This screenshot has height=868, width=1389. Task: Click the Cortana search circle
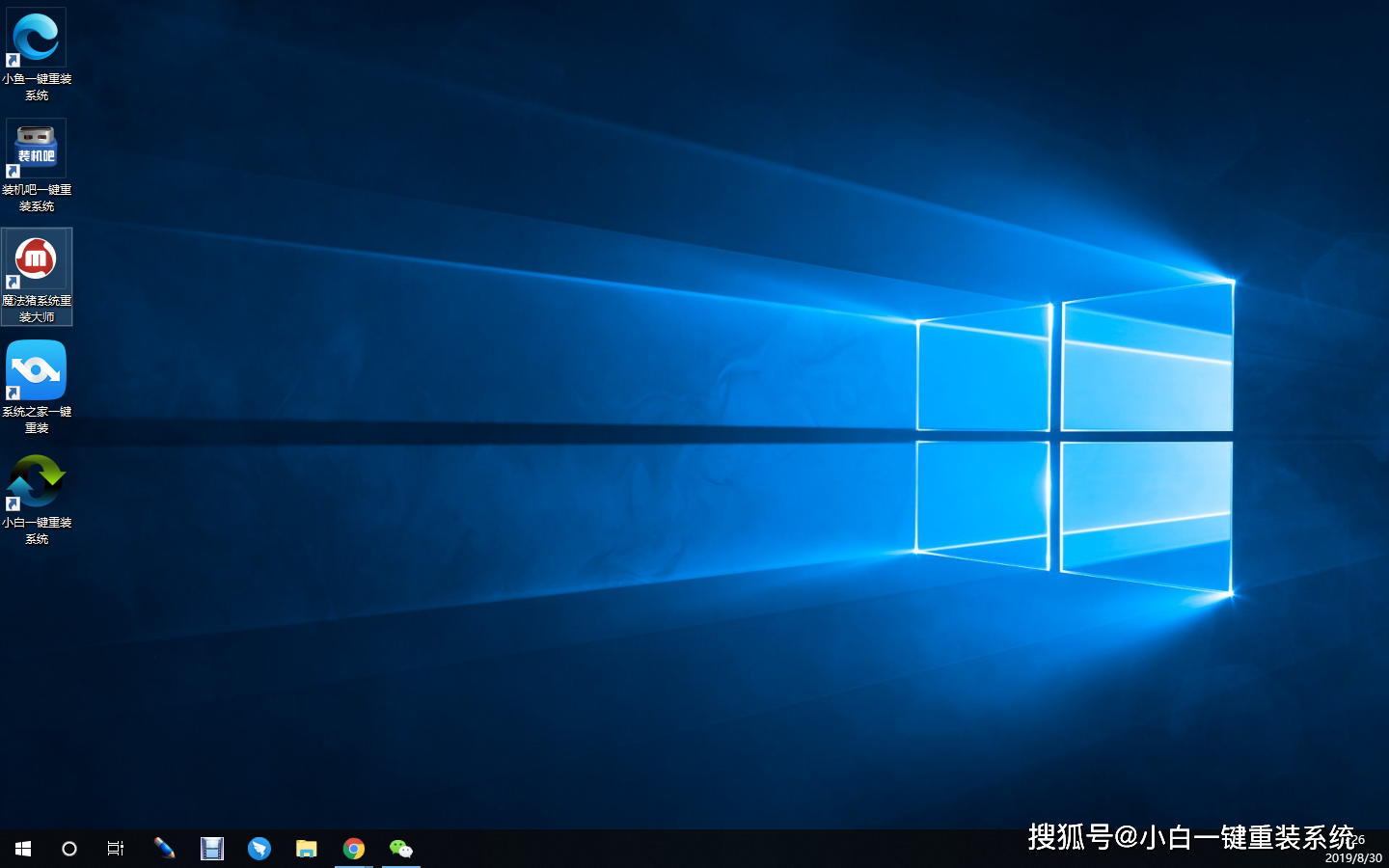pos(68,848)
